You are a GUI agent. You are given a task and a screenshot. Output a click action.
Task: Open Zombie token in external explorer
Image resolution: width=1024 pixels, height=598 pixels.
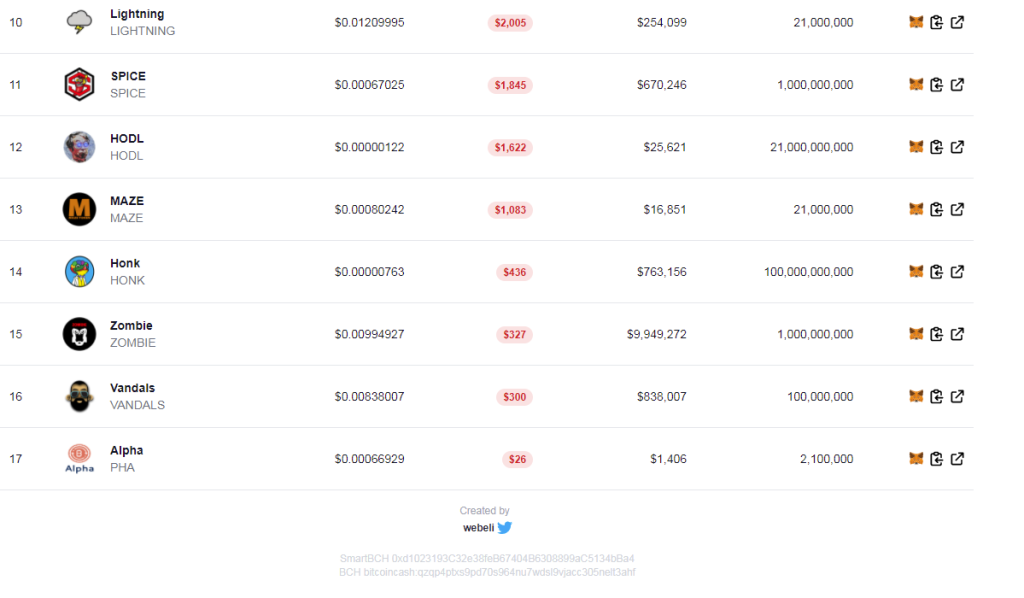click(957, 334)
